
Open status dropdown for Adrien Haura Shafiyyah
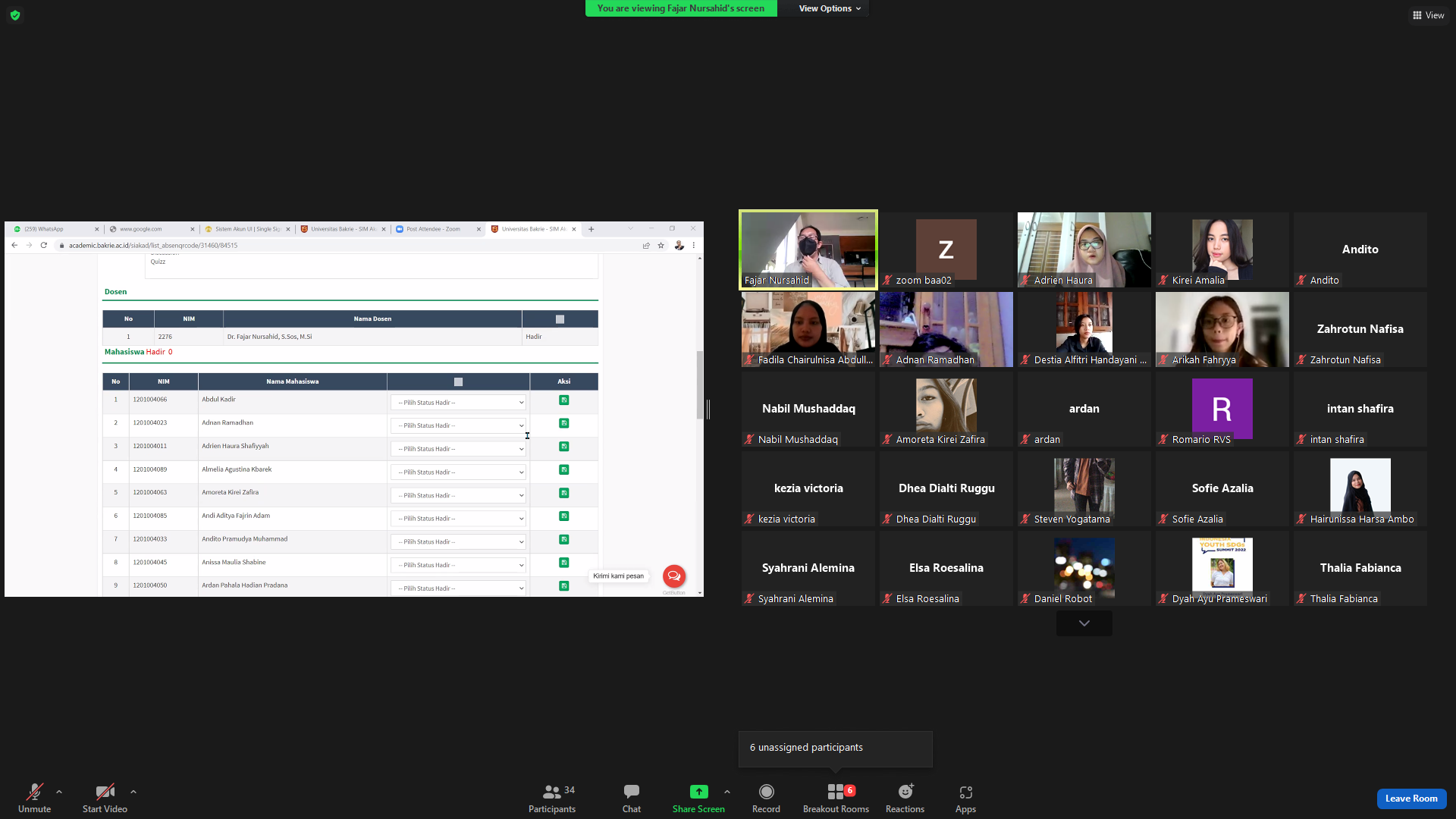click(458, 449)
